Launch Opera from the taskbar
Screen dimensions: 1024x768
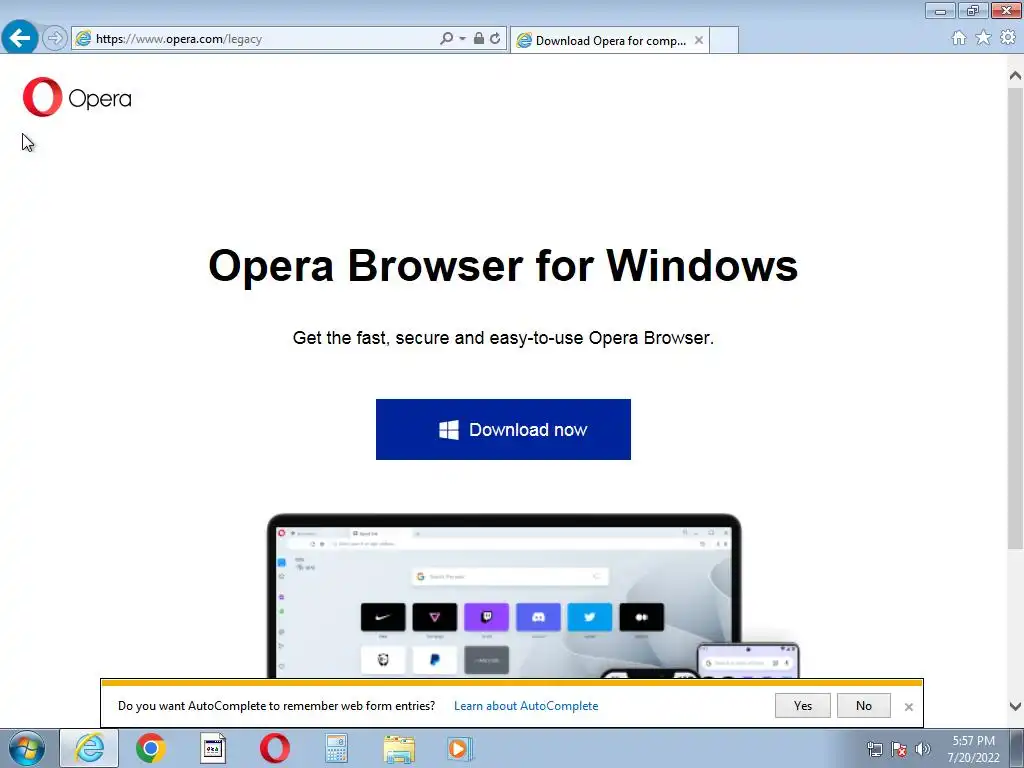pos(274,748)
